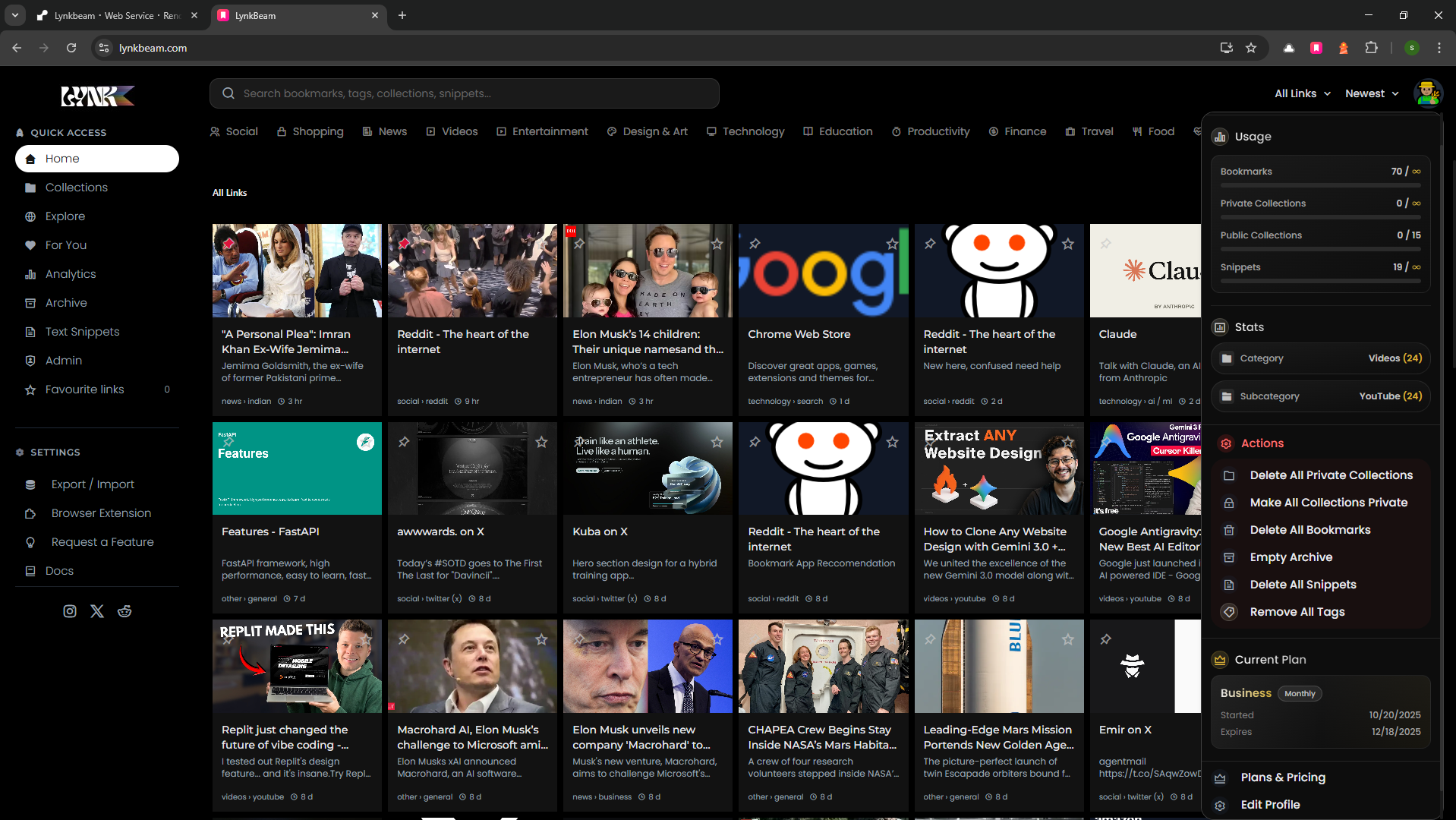
Task: Click the search magnifier icon in the search bar
Action: [228, 93]
